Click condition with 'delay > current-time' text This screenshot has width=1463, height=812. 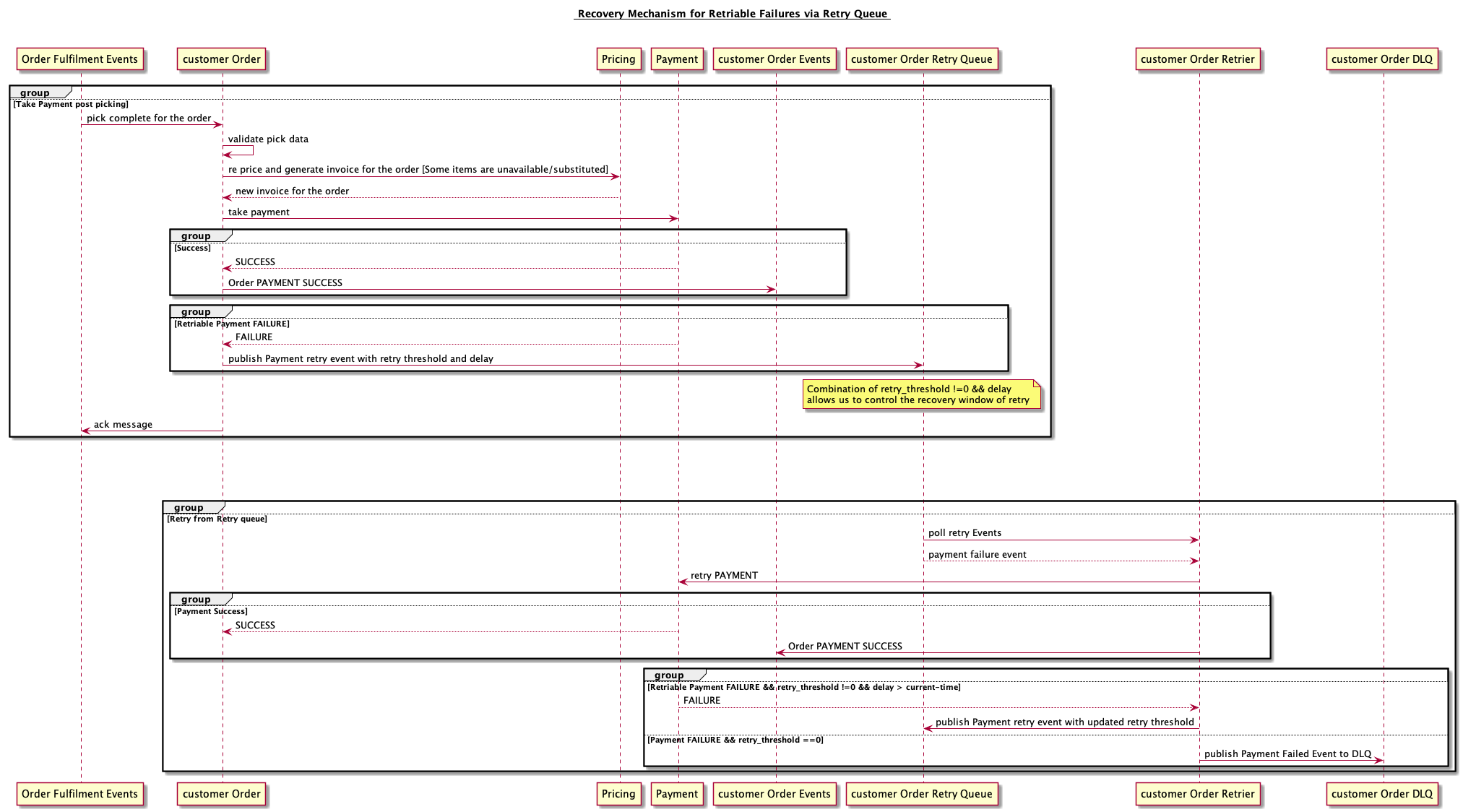pyautogui.click(x=804, y=688)
